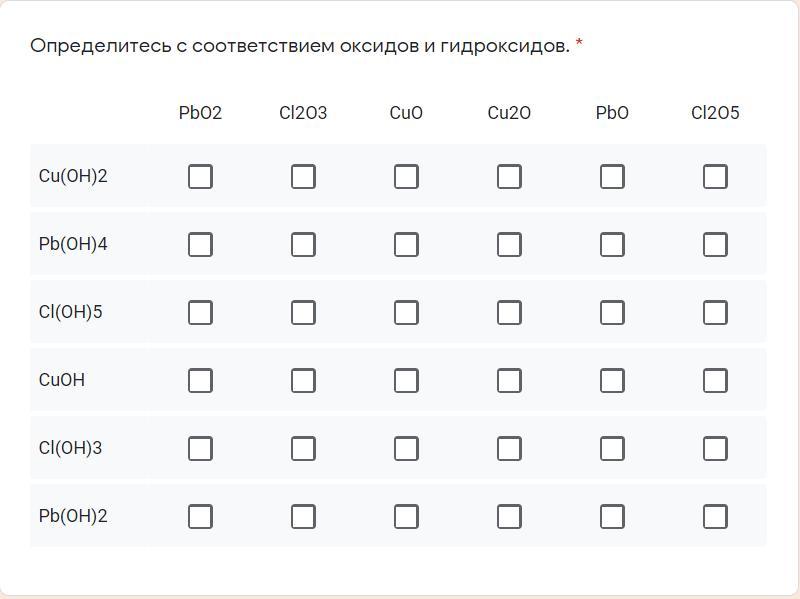The width and height of the screenshot is (800, 599).
Task: Mark Cl(OH)5 row under CuO column
Action: coord(406,313)
